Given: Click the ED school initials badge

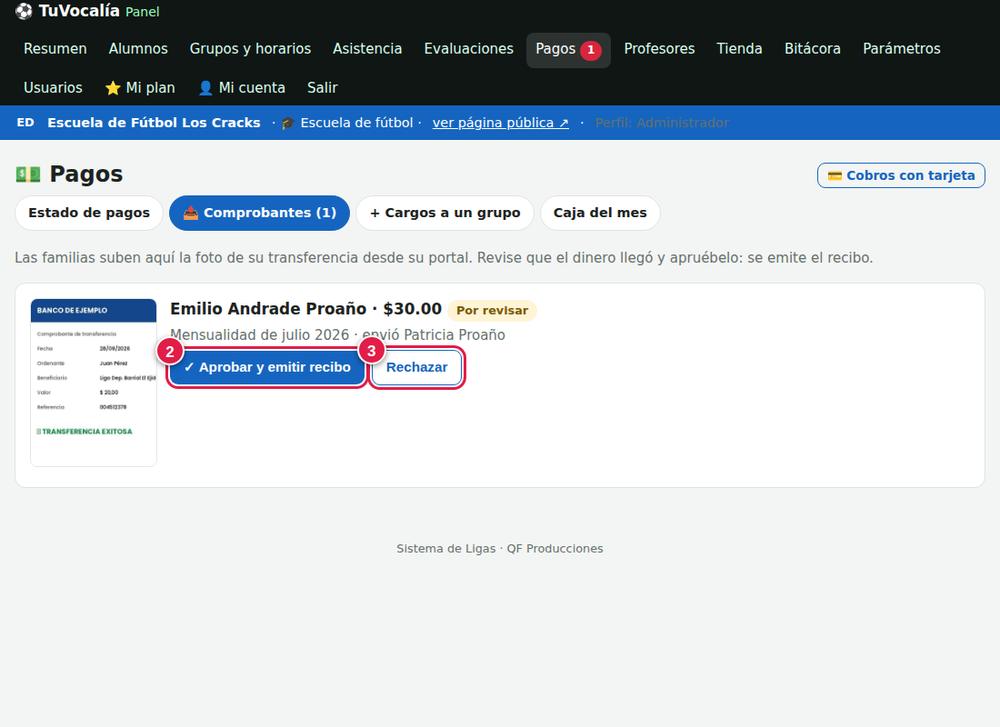Looking at the screenshot, I should [x=26, y=122].
